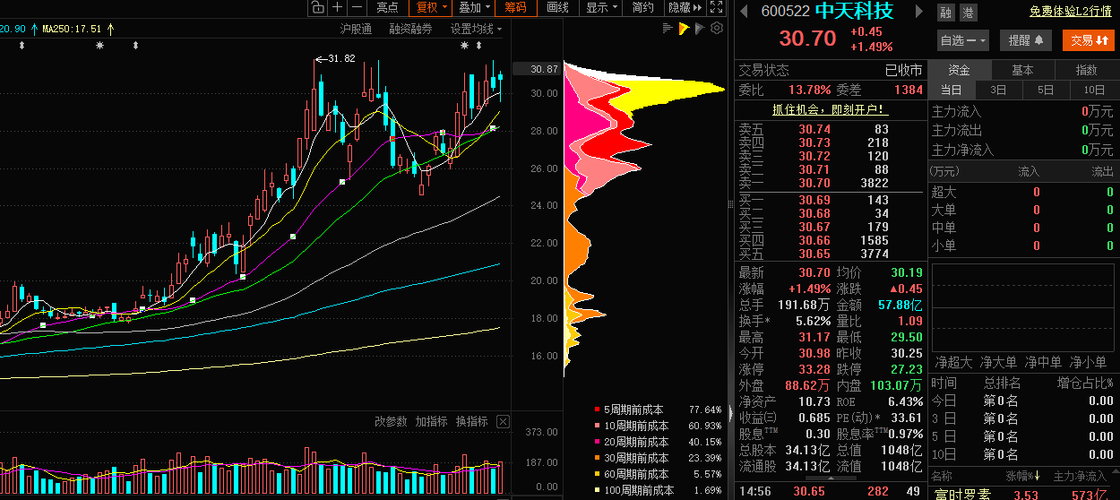Viewport: 1120px width, 500px height.
Task: Open the 设置均线 moving average settings dropdown
Action: pyautogui.click(x=476, y=29)
